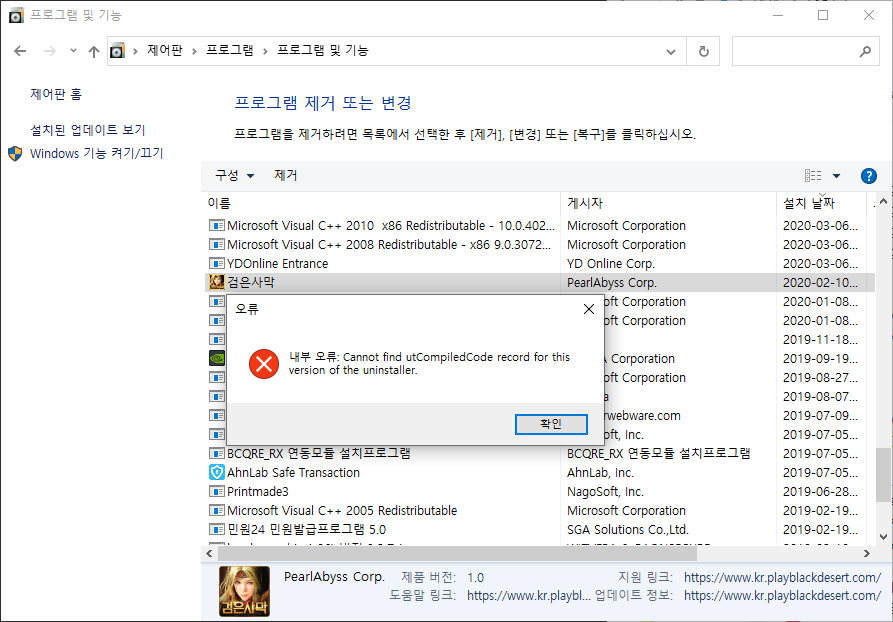
Task: Click the NVIDIA program icon in the list
Action: tap(217, 358)
